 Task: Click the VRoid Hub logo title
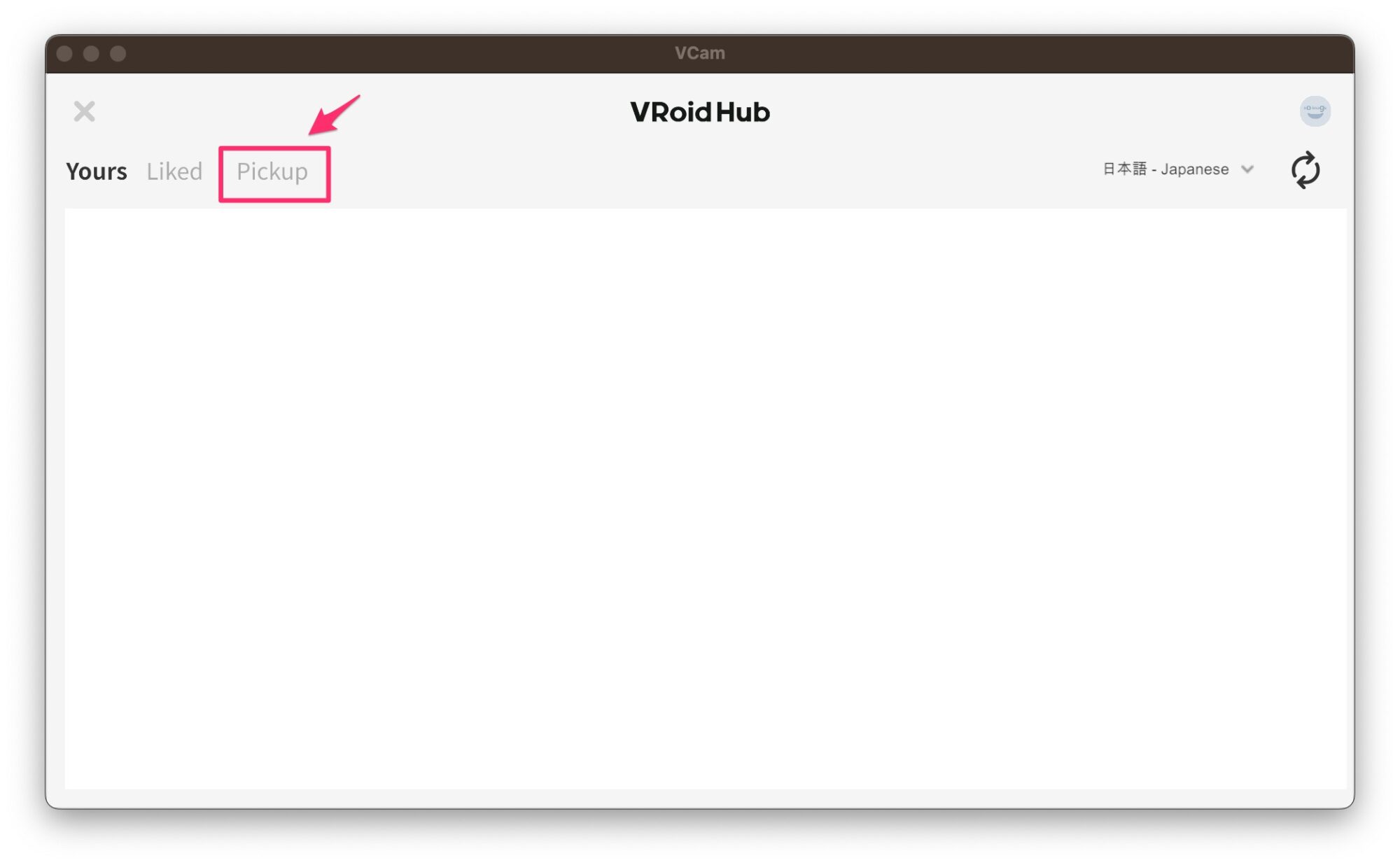(x=700, y=112)
